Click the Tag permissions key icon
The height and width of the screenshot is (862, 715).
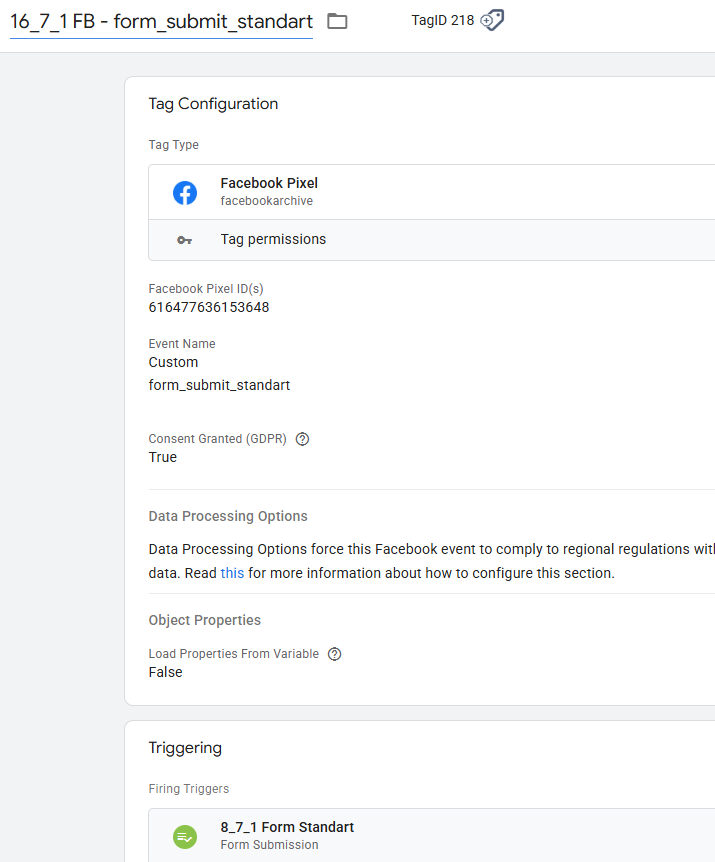coord(185,240)
